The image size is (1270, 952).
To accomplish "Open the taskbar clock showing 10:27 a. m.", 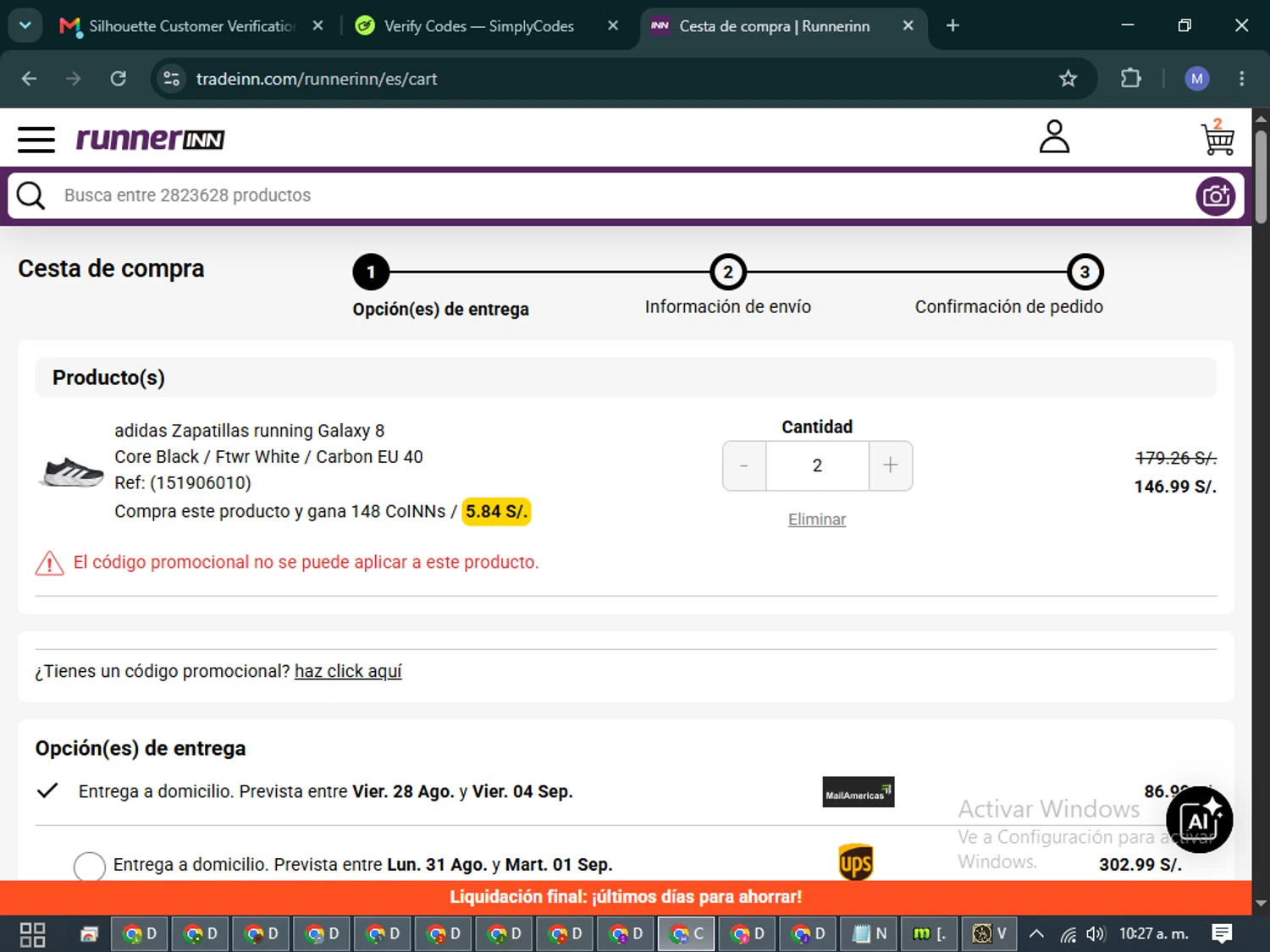I will 1154,934.
